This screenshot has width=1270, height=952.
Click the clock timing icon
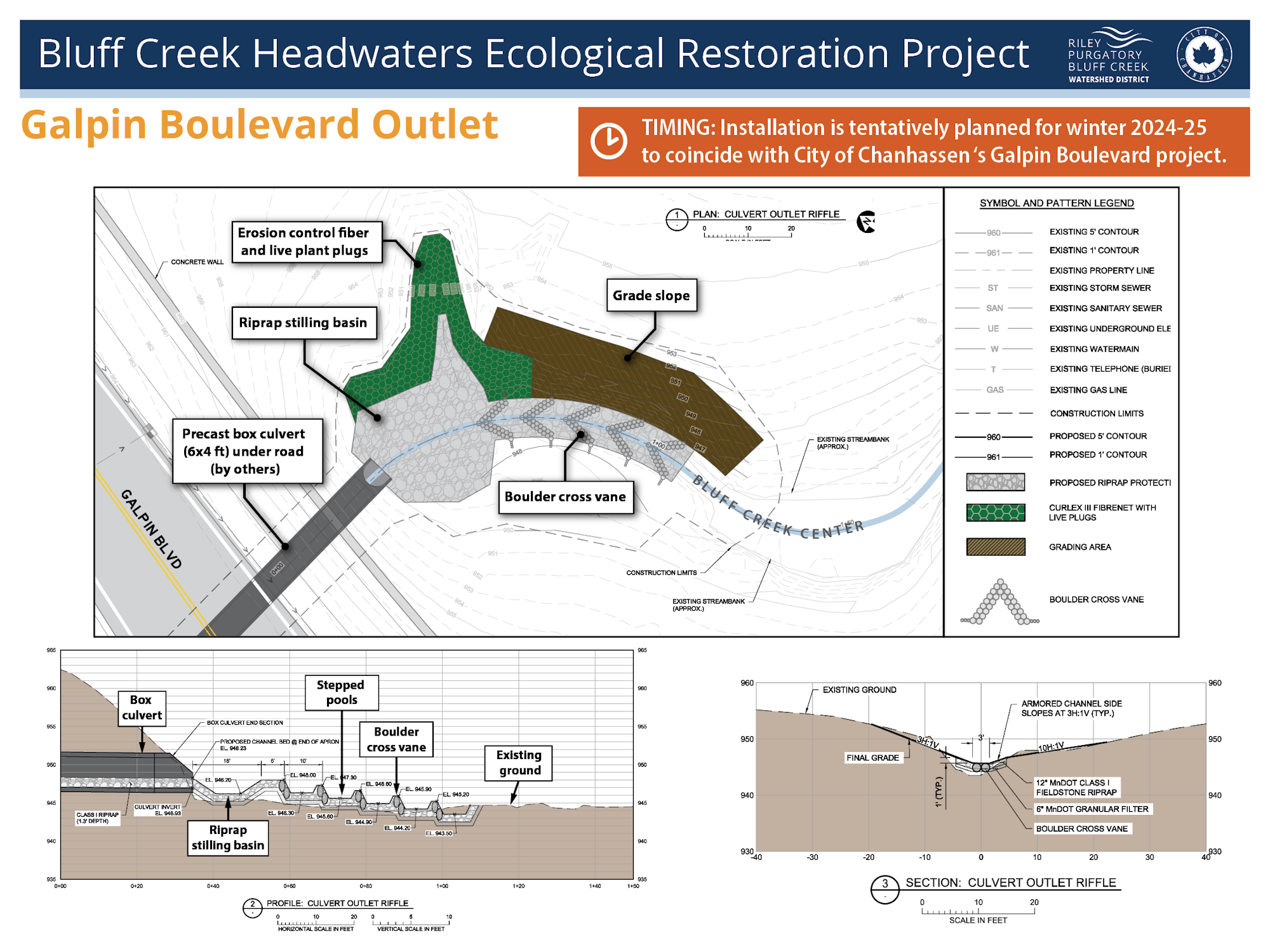click(608, 141)
